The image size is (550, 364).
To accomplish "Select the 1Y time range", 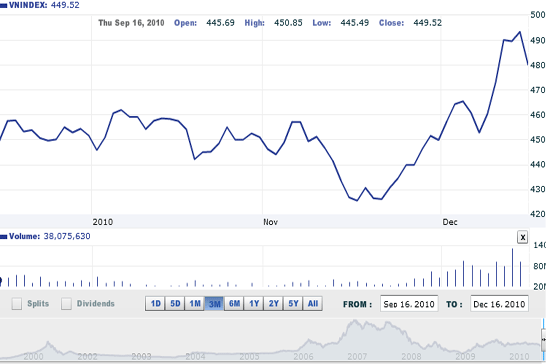I will click(254, 304).
